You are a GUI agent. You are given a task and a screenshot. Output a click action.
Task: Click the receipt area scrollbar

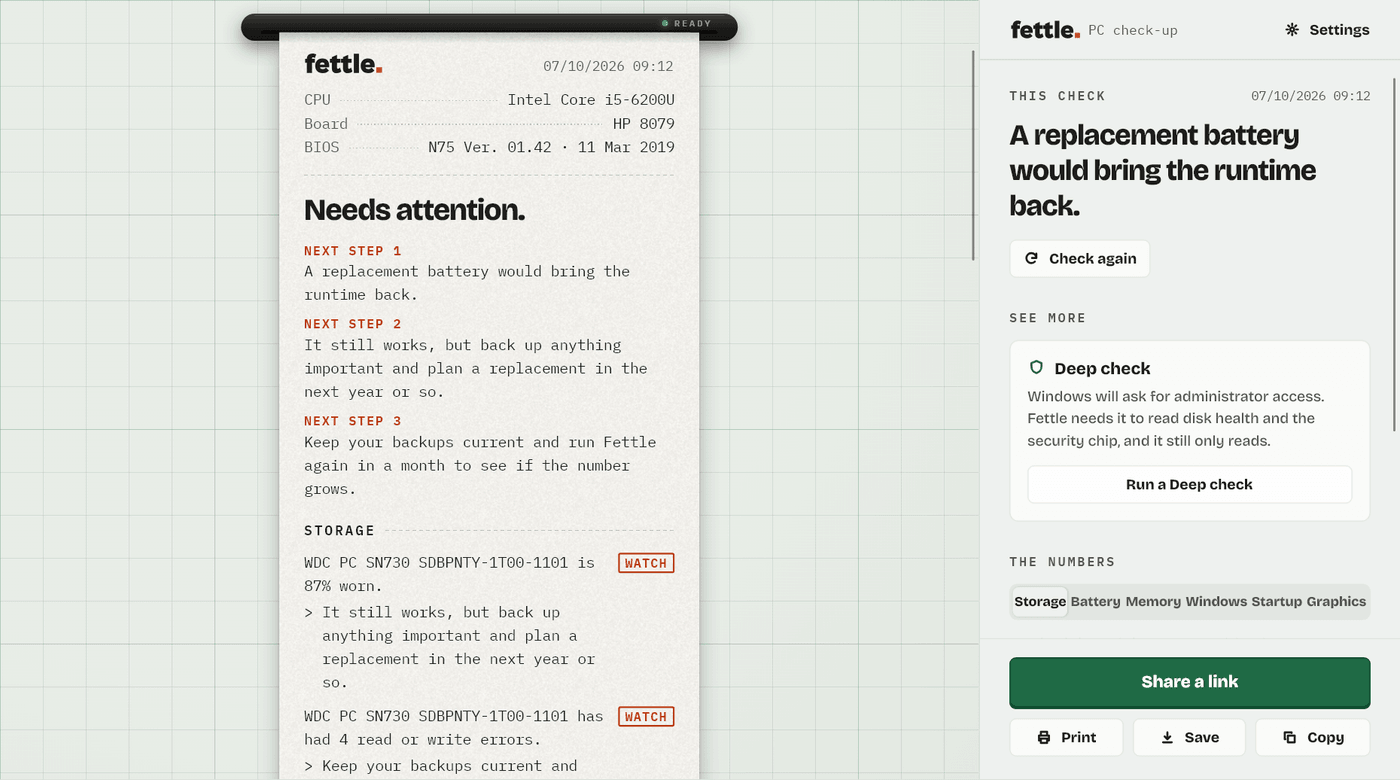click(x=973, y=155)
